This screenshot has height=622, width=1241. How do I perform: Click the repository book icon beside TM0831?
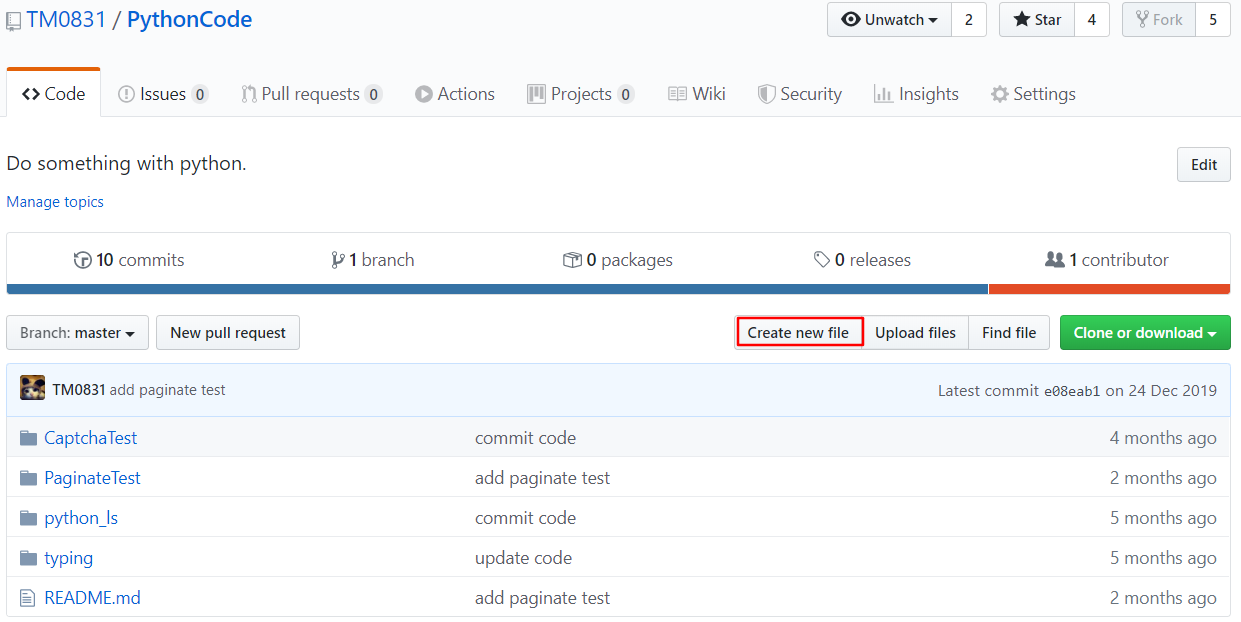[14, 20]
